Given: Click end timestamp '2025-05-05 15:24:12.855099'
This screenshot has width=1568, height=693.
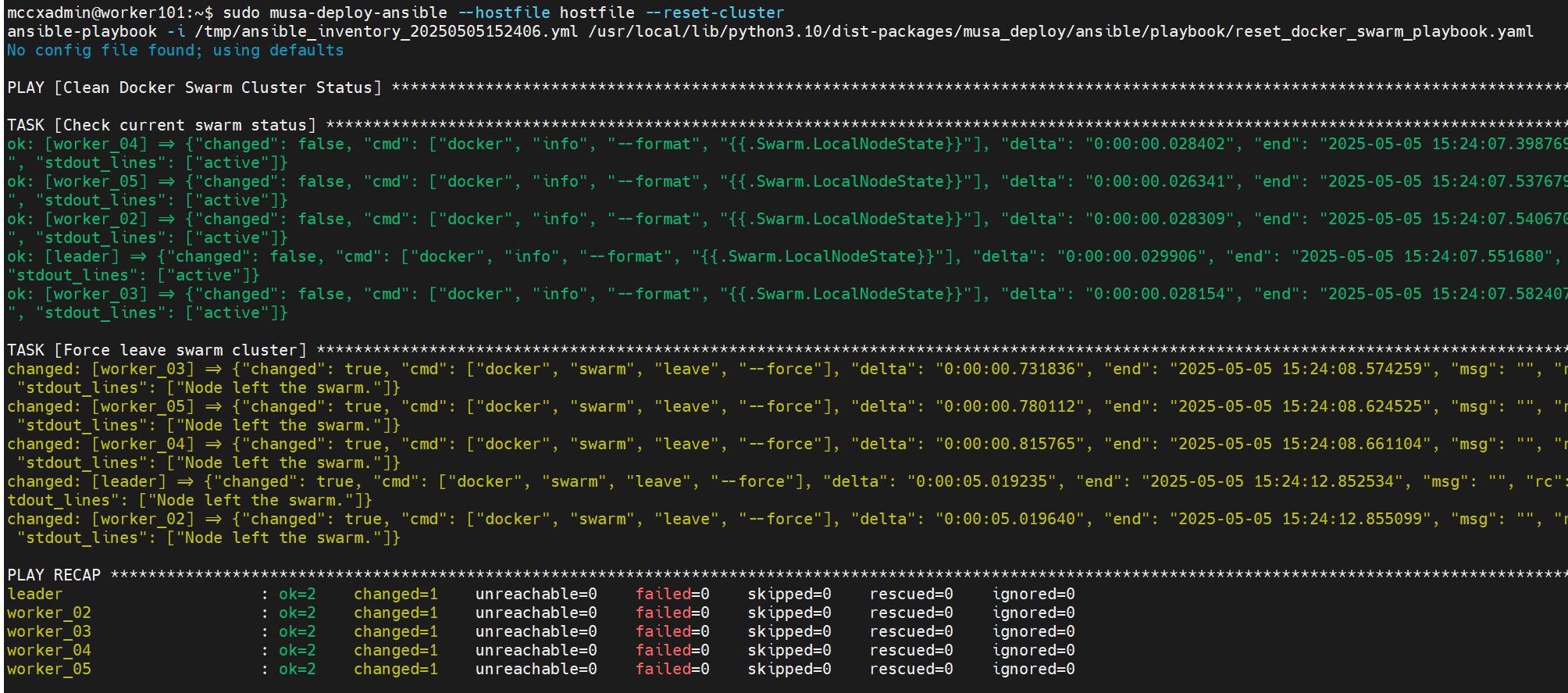Looking at the screenshot, I should [x=1300, y=519].
